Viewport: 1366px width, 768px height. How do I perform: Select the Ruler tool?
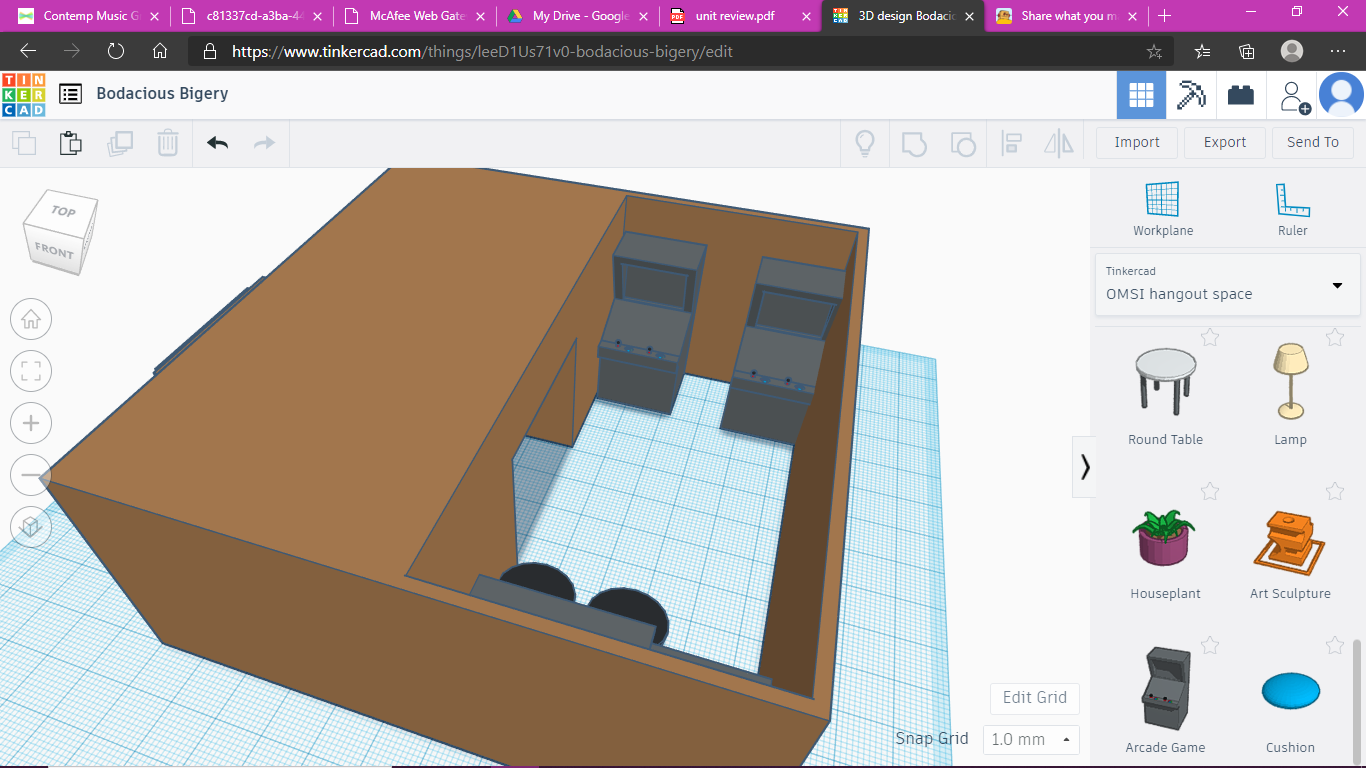pyautogui.click(x=1293, y=209)
